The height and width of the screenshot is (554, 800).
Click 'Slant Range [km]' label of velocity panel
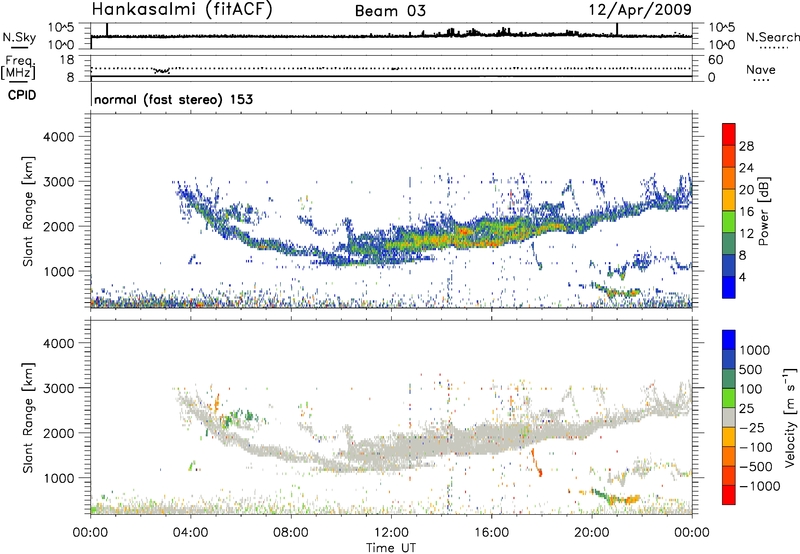click(28, 418)
